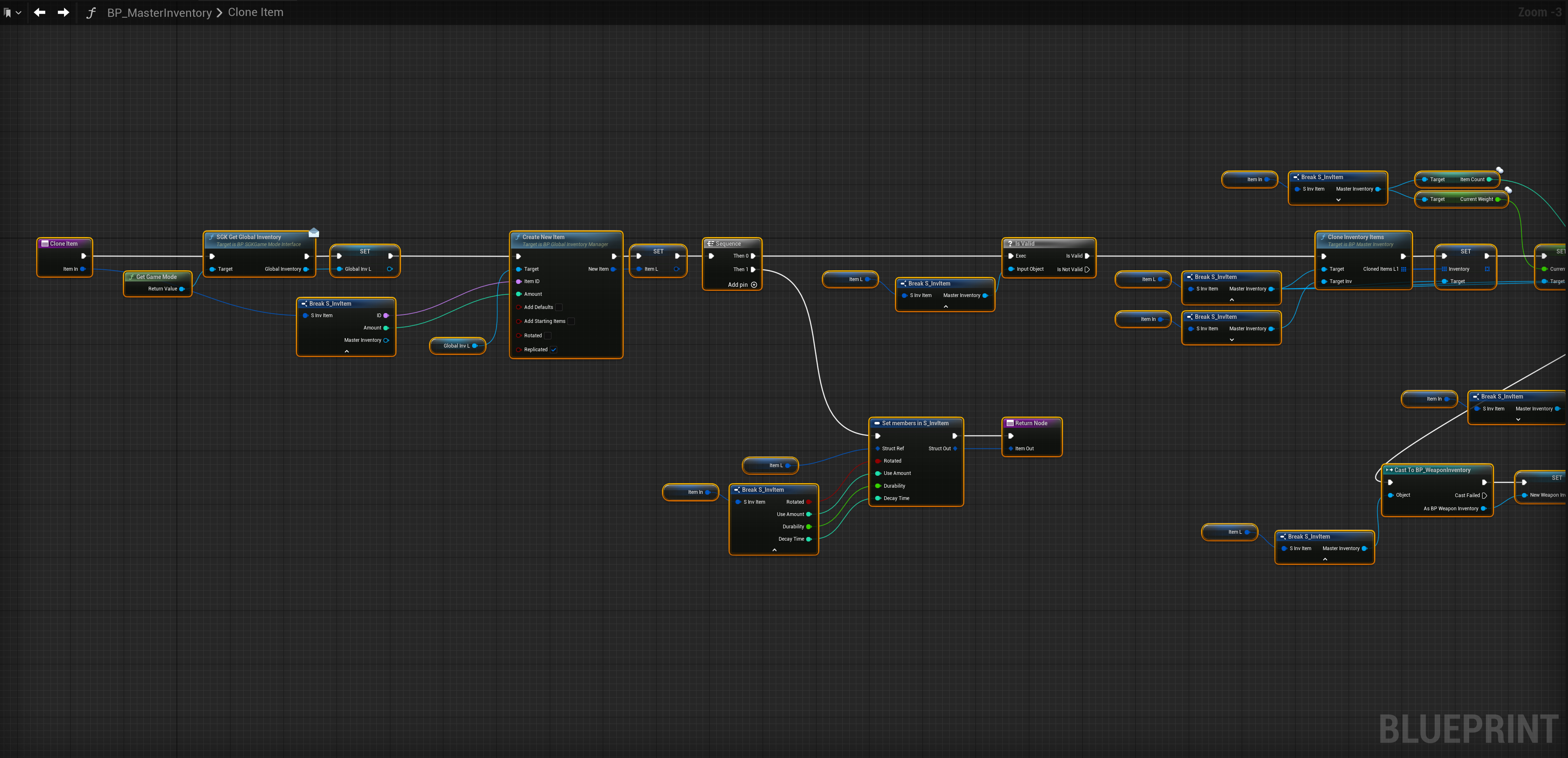This screenshot has height=758, width=1568.
Task: Click Clone Item breadcrumb label
Action: (x=255, y=12)
